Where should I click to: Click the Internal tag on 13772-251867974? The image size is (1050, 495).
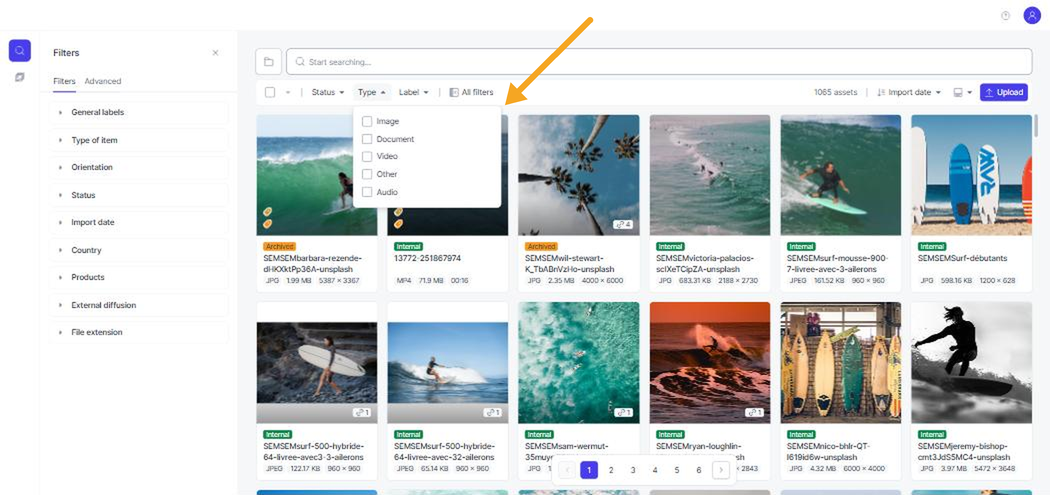(408, 246)
